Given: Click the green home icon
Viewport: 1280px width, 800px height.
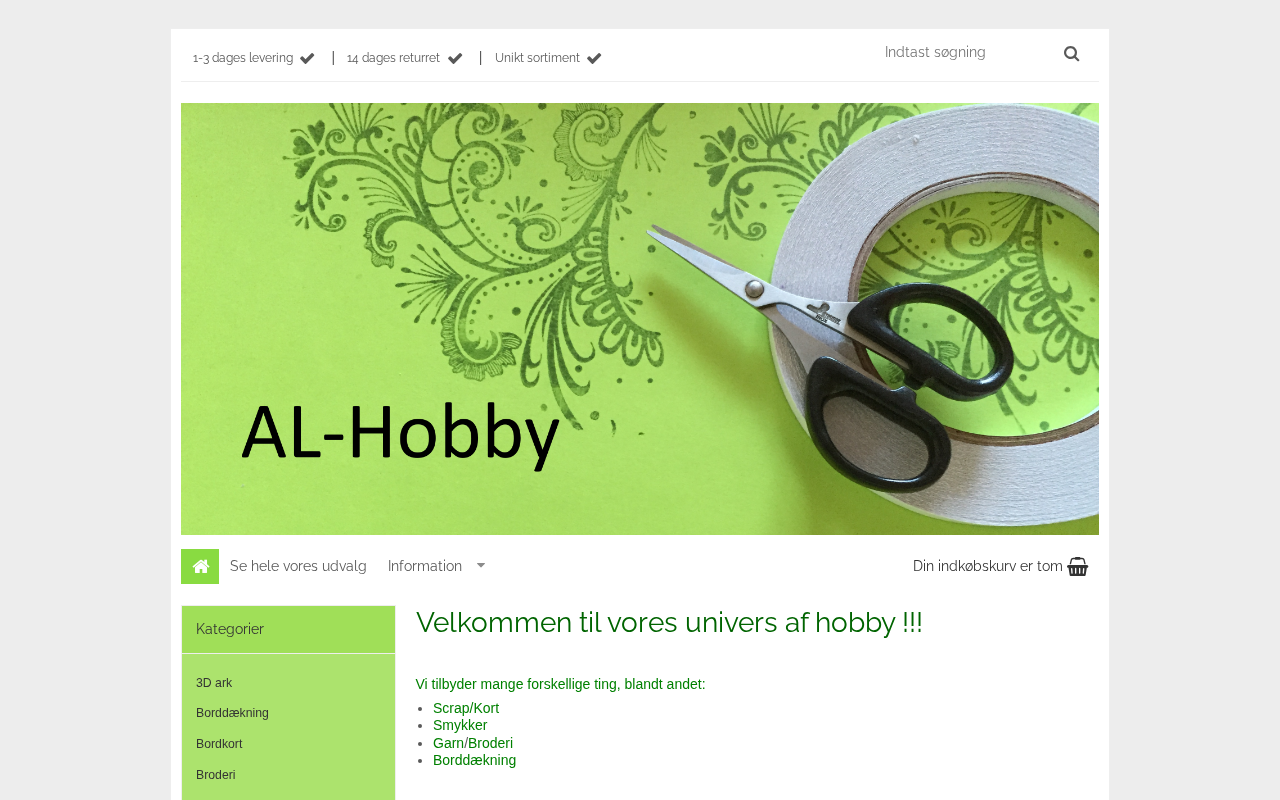Looking at the screenshot, I should pos(200,566).
